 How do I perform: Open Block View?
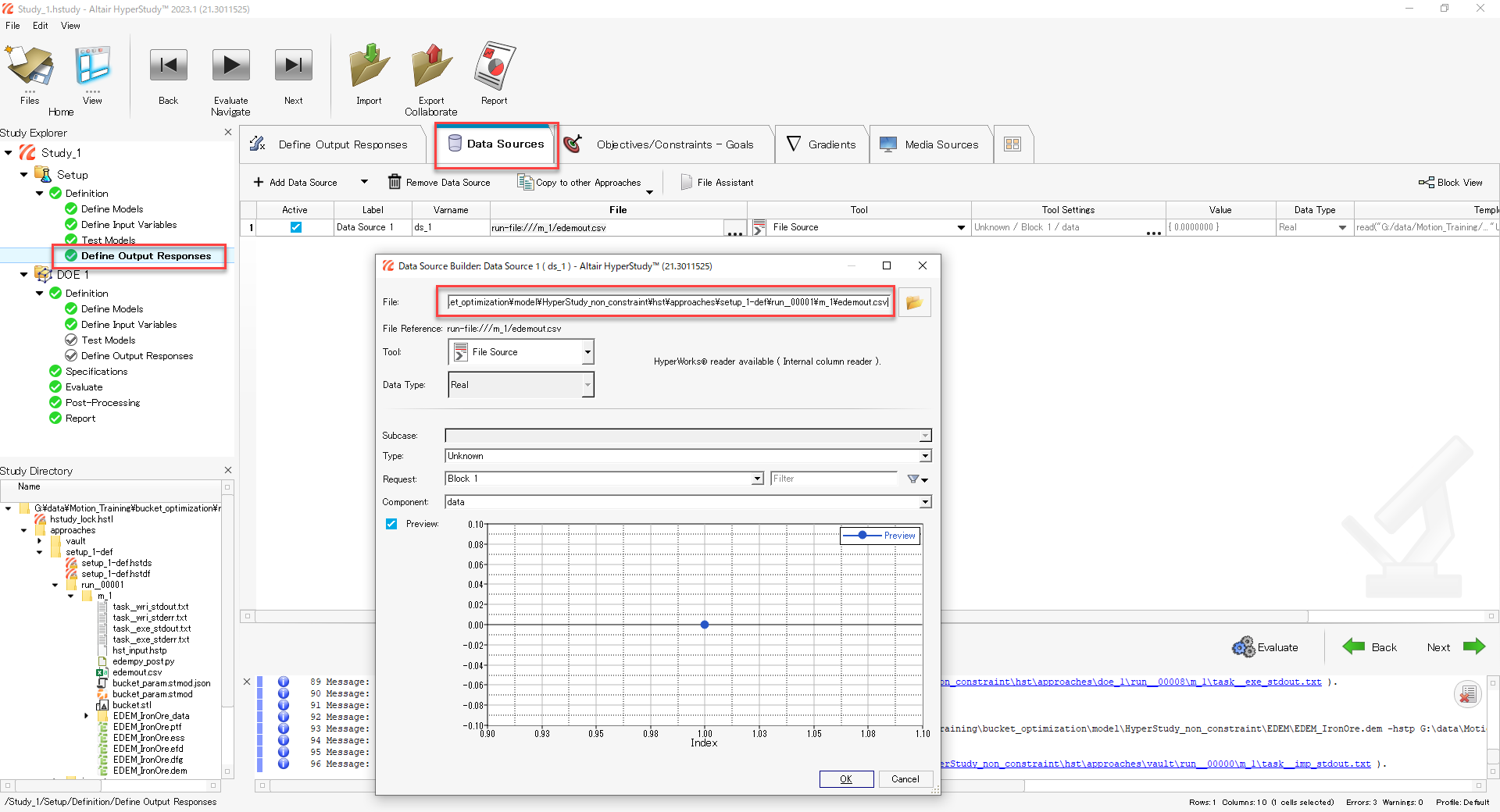[1451, 183]
